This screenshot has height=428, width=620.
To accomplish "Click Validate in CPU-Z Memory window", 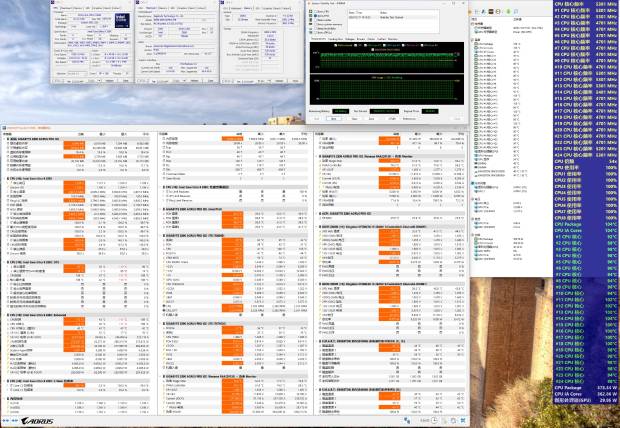I will point(279,81).
